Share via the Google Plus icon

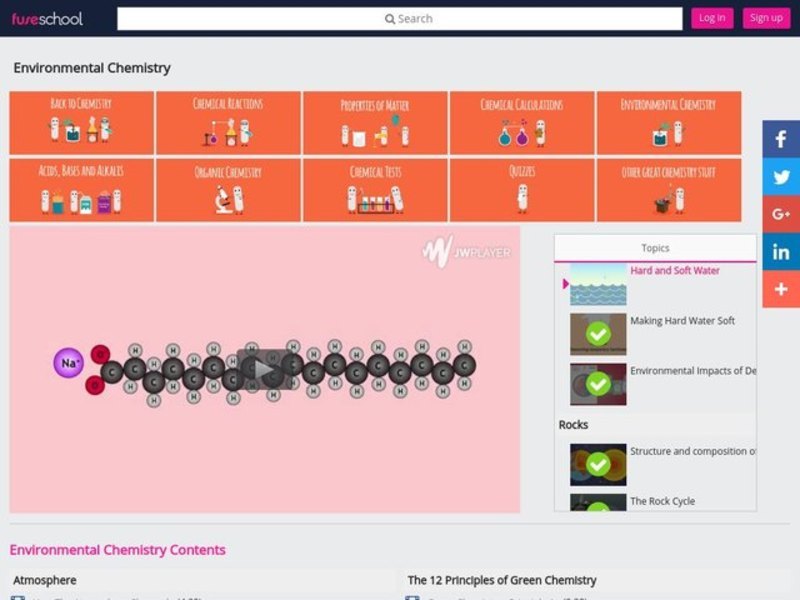click(x=781, y=214)
